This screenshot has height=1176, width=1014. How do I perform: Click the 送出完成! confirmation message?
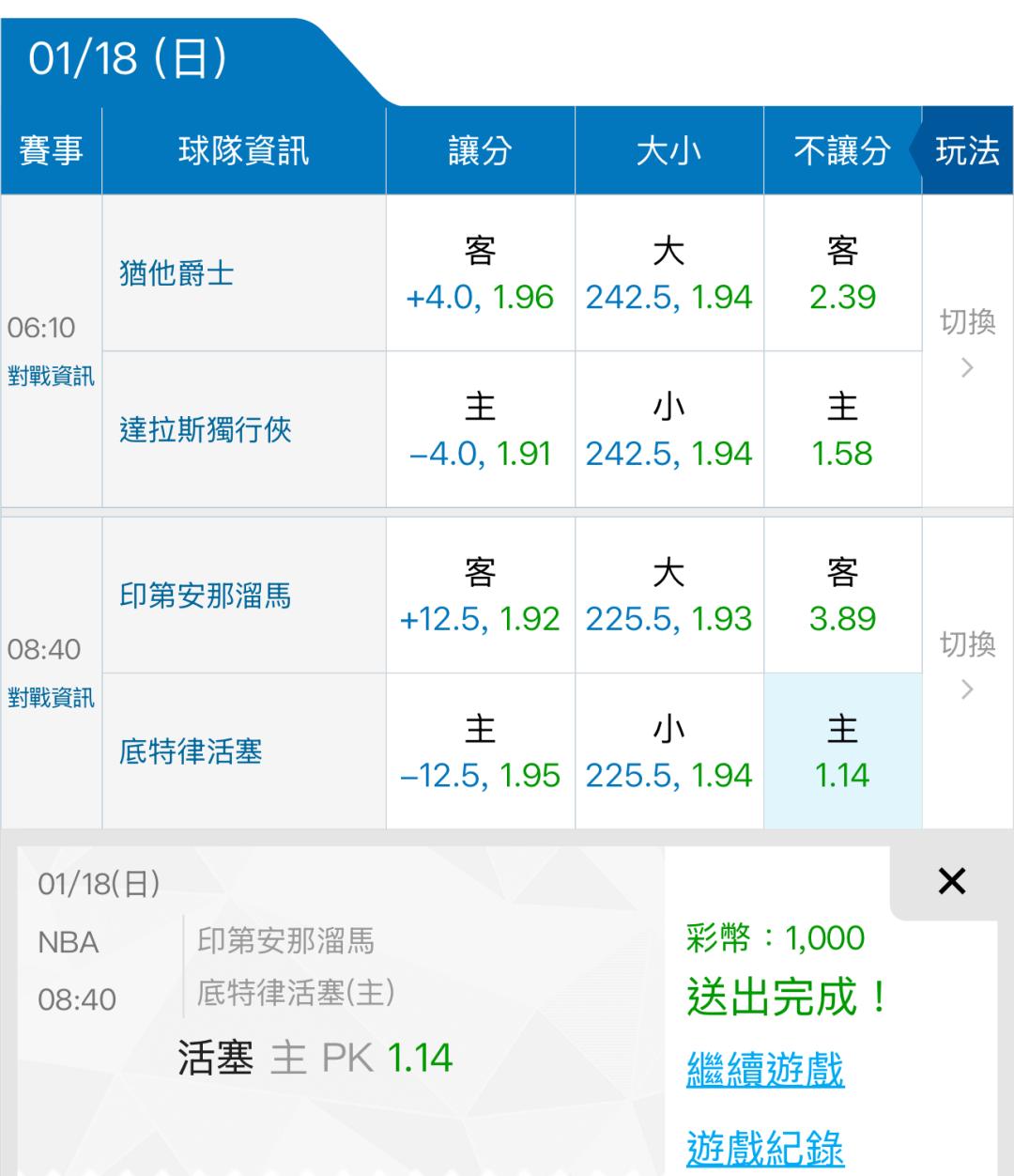[x=787, y=997]
